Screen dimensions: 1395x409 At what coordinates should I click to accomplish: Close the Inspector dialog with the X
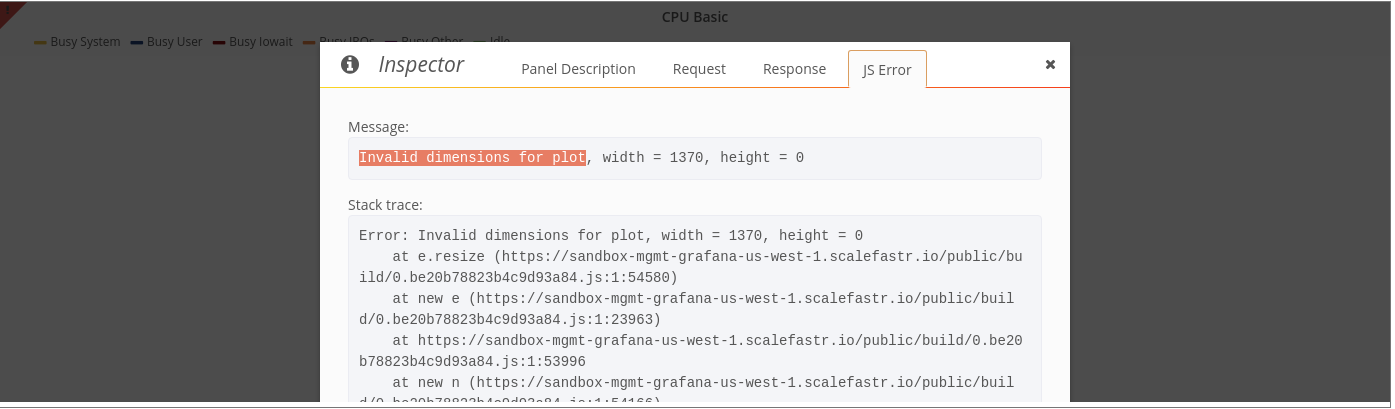tap(1050, 64)
